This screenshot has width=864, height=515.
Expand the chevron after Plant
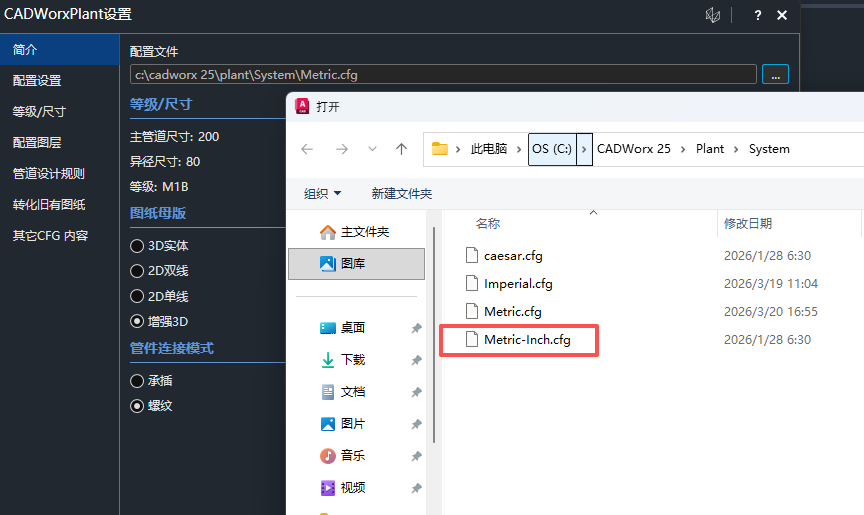click(x=736, y=149)
